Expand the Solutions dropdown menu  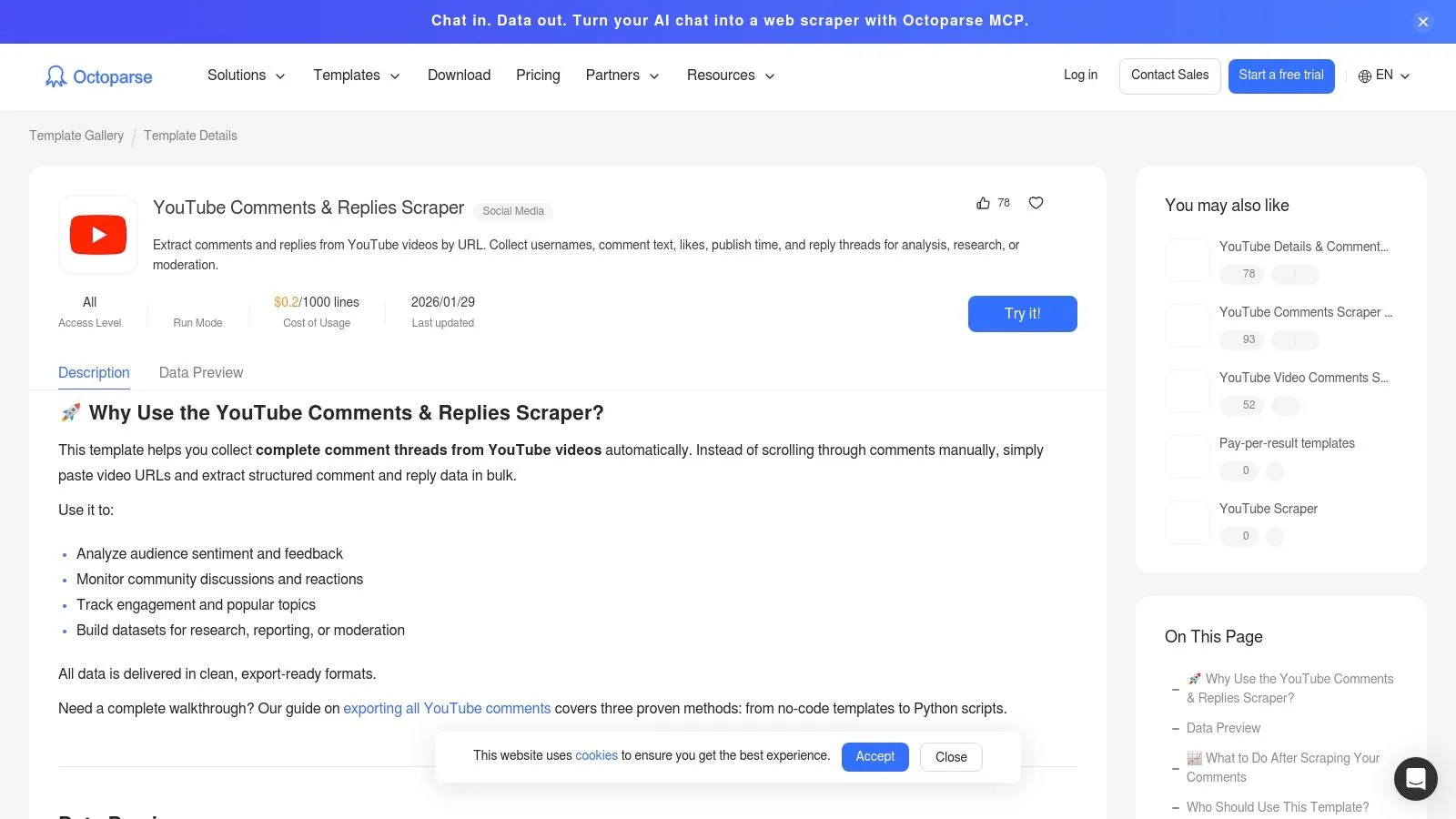[246, 76]
